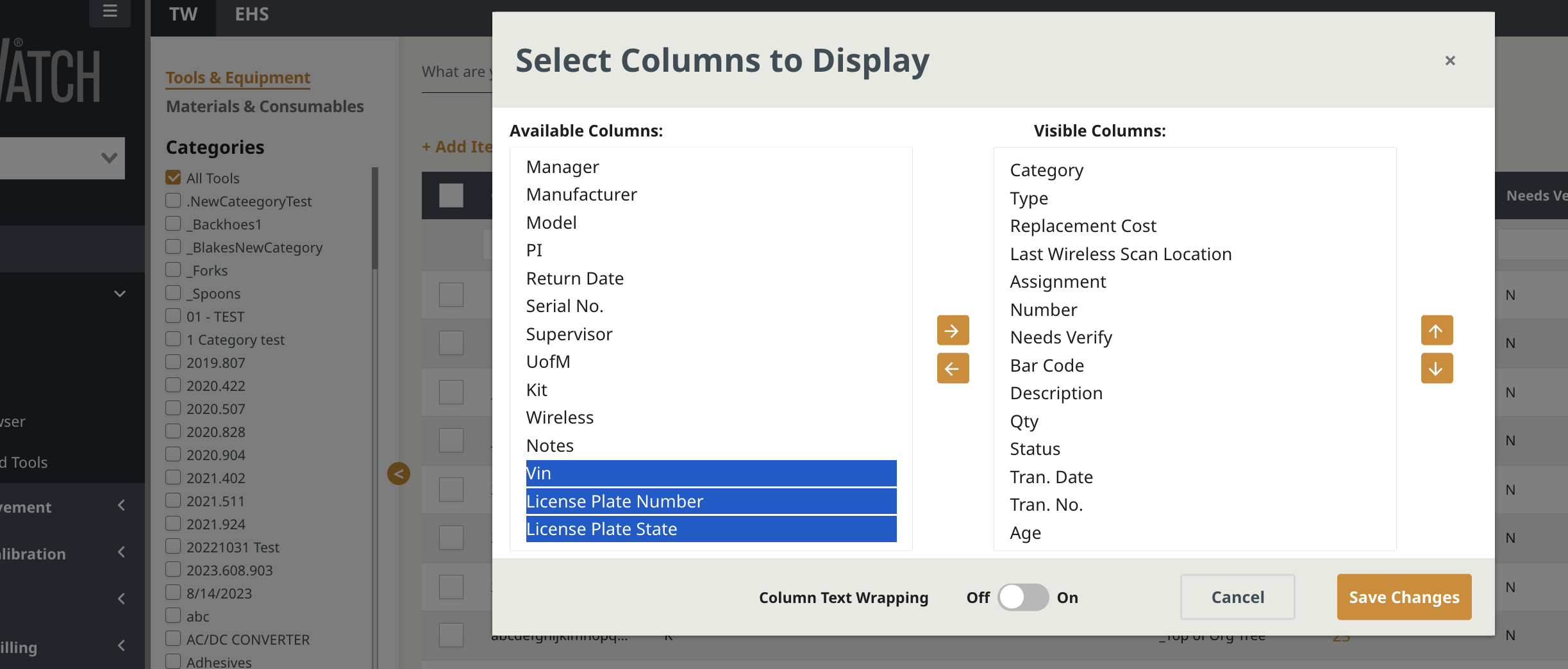
Task: Expand the sidebar section chevron below dropdown
Action: click(120, 294)
